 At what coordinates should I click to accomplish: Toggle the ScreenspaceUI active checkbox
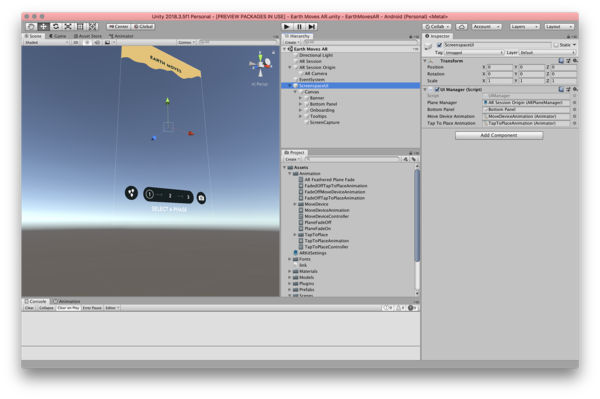[439, 45]
